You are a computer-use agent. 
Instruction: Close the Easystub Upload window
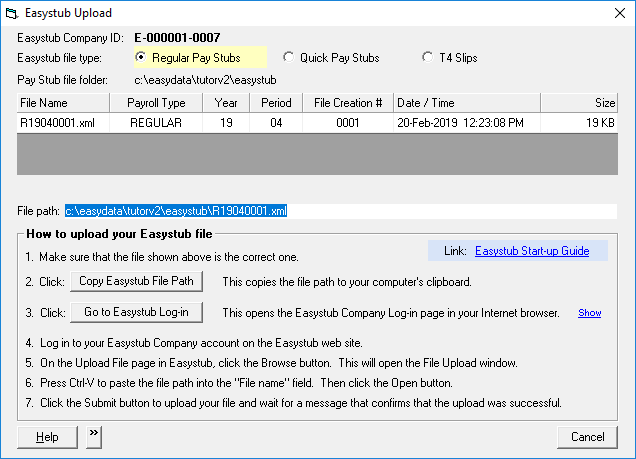pyautogui.click(x=619, y=13)
